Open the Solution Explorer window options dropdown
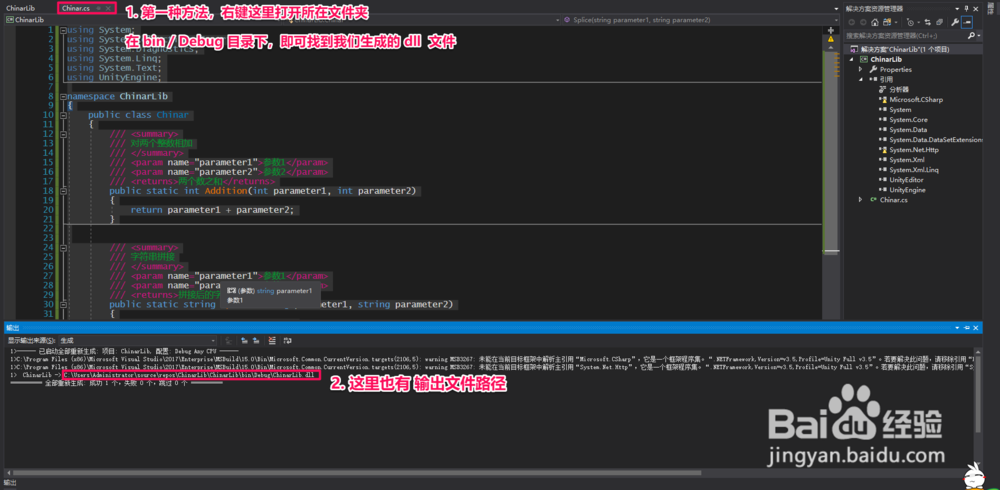Image resolution: width=1000 pixels, height=490 pixels. tap(957, 8)
